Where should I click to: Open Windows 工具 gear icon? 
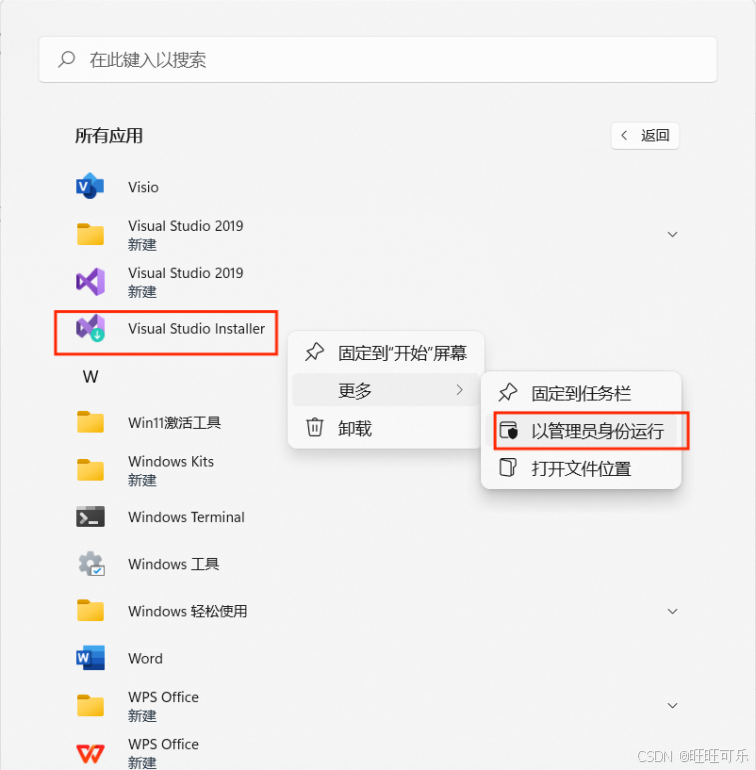[91, 564]
